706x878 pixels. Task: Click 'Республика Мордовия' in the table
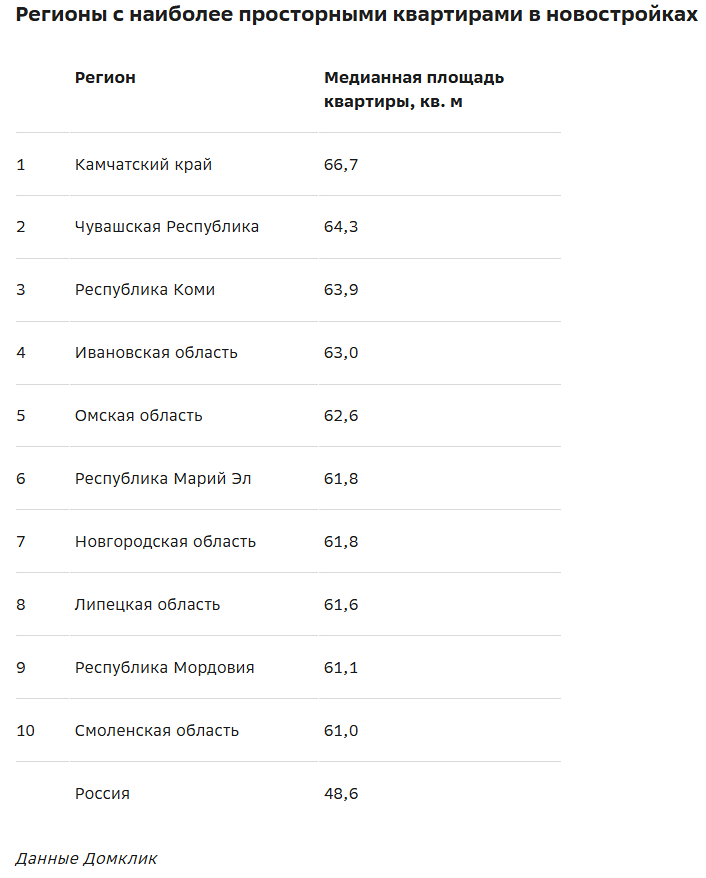point(164,668)
